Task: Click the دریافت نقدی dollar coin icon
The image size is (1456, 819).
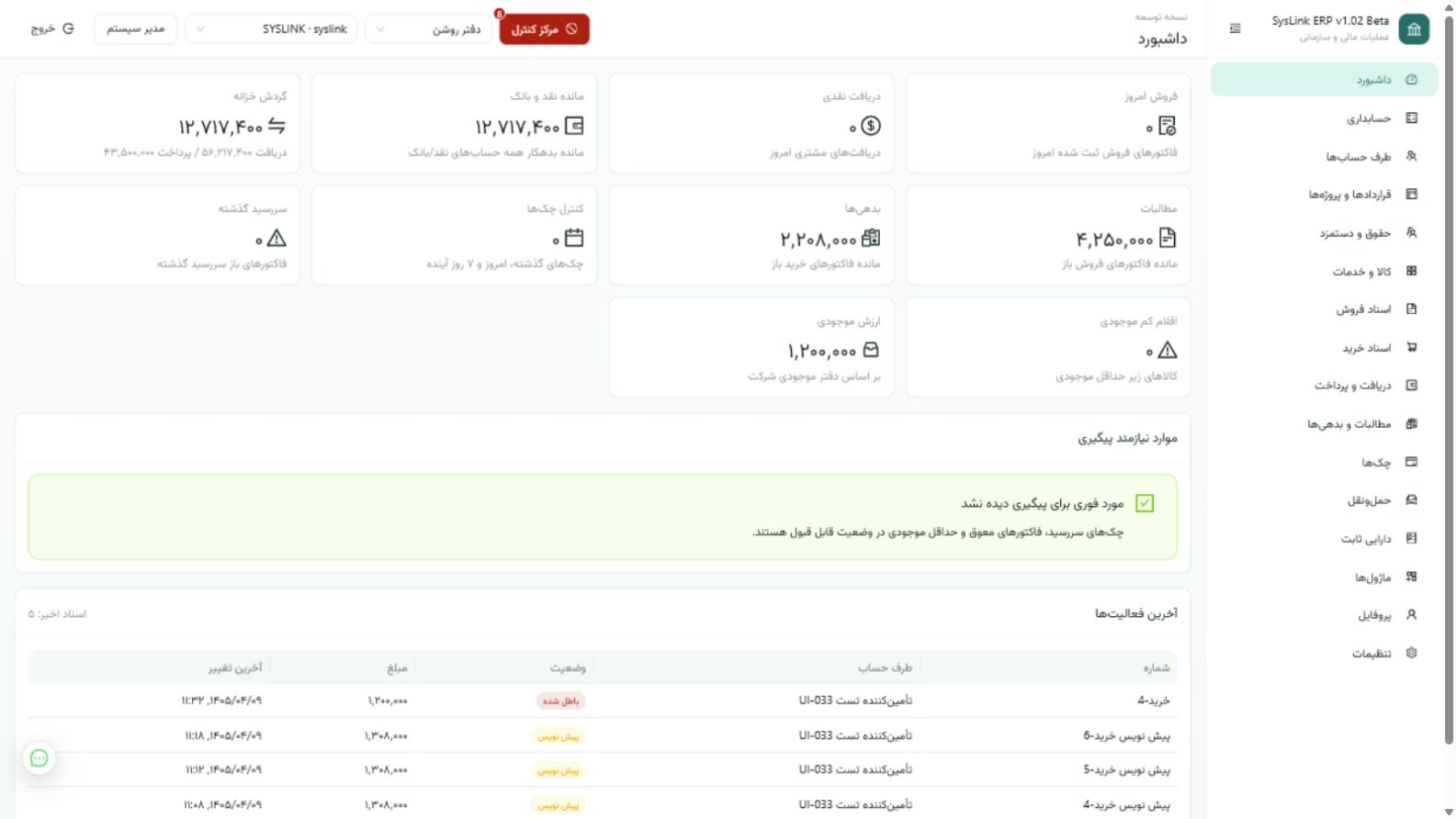Action: (x=871, y=126)
